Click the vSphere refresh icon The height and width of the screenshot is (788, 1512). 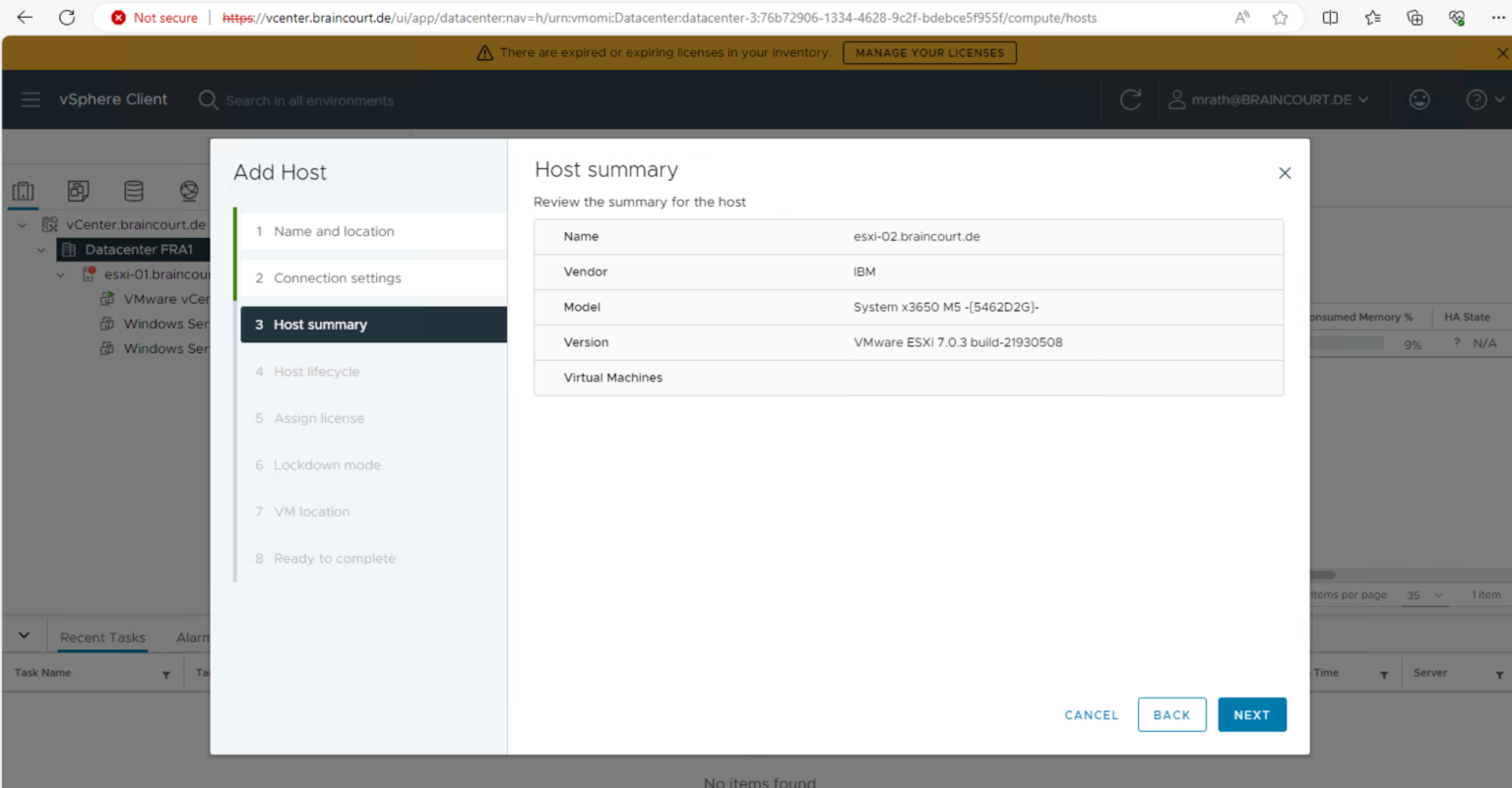pos(1130,99)
